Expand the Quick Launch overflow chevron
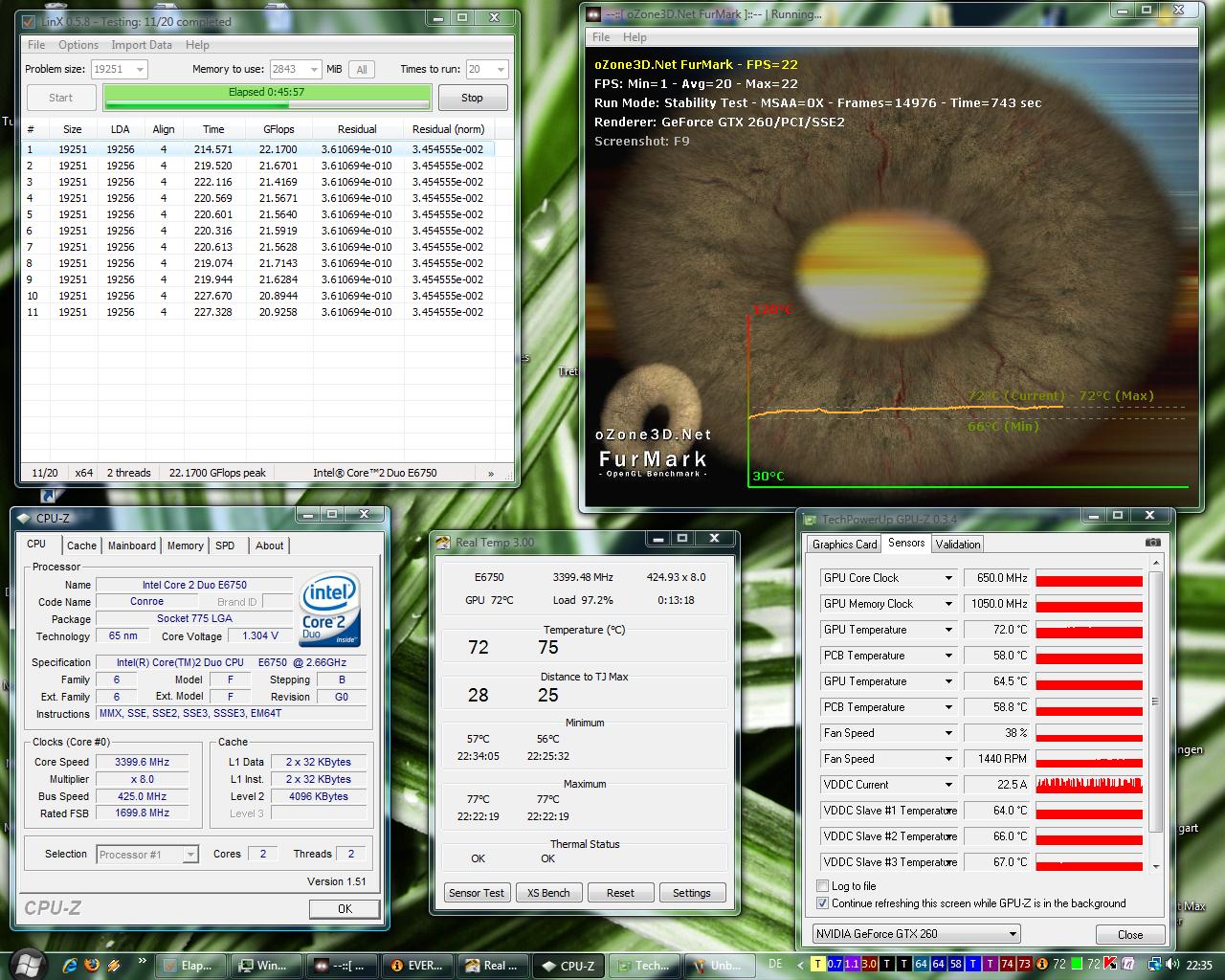This screenshot has height=980, width=1225. click(144, 961)
